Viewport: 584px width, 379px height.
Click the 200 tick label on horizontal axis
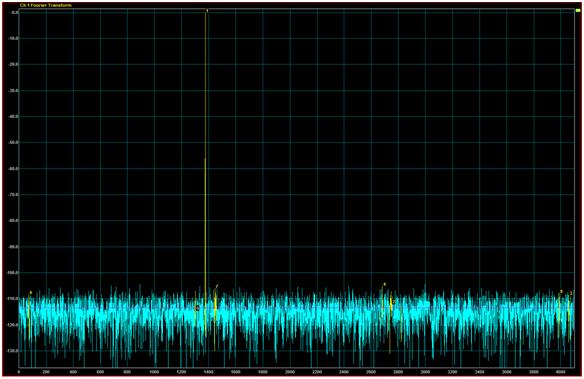(46, 372)
